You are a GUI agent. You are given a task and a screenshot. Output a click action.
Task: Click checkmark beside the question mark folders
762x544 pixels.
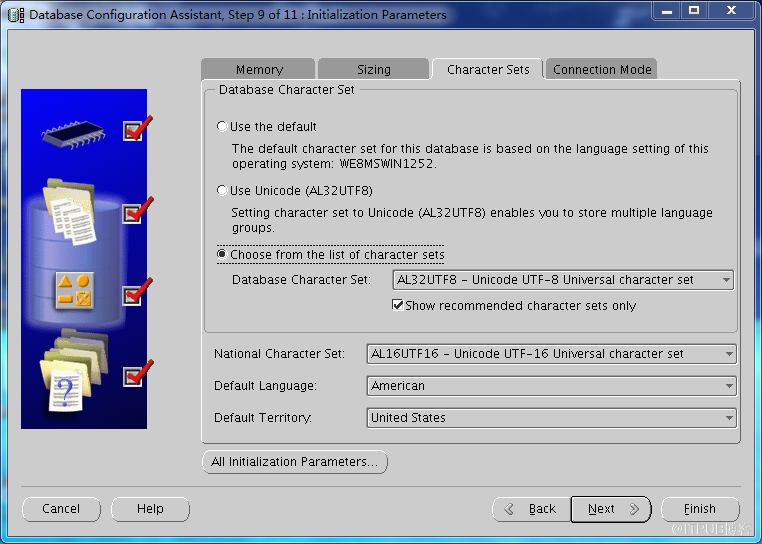click(138, 373)
